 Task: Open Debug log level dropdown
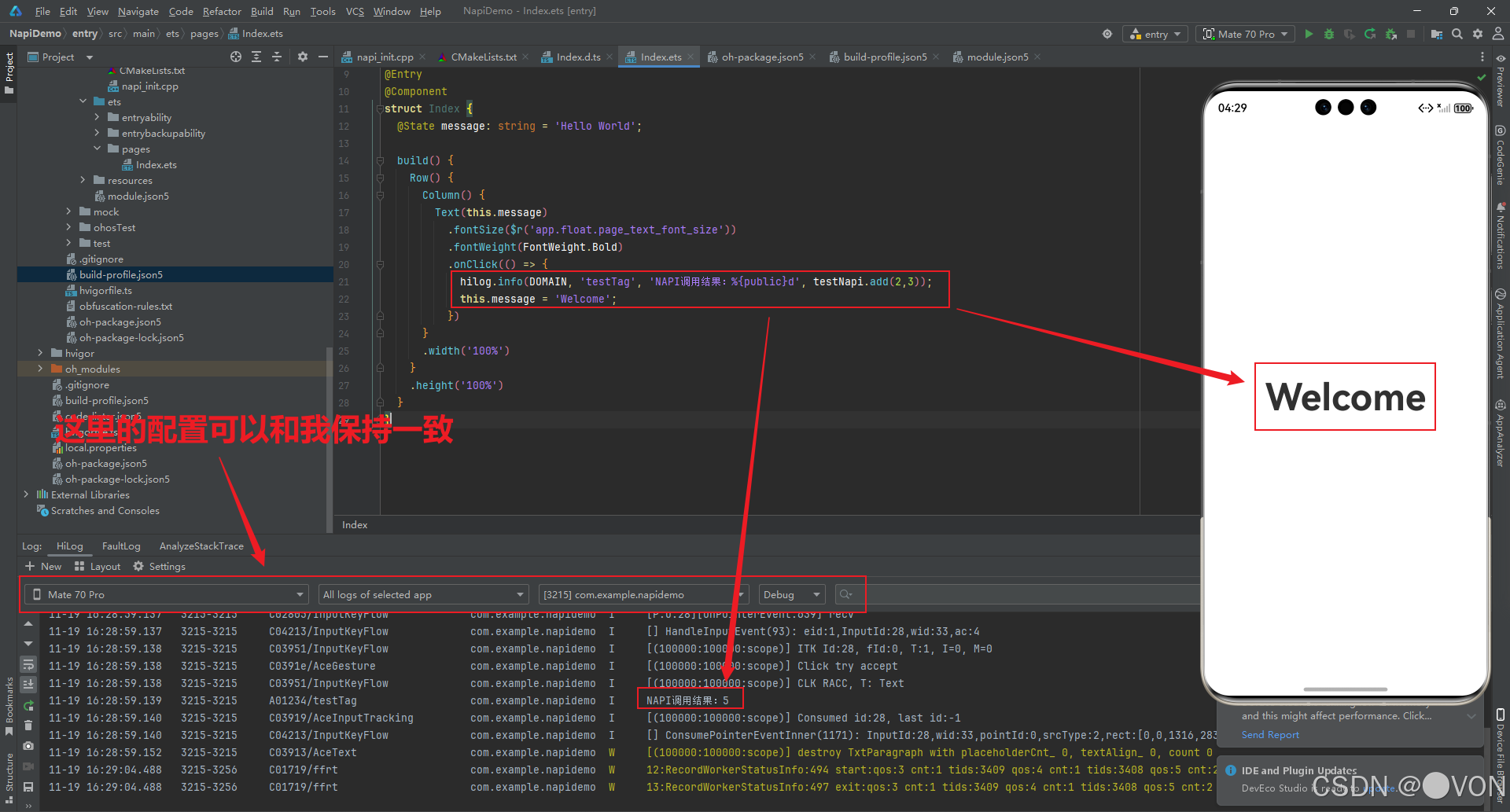tap(792, 594)
